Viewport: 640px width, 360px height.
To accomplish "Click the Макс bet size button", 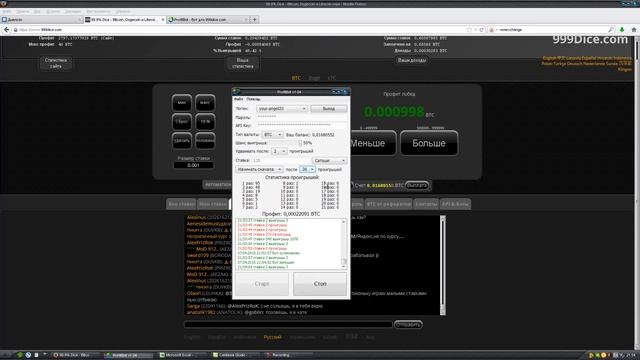I will coord(205,103).
